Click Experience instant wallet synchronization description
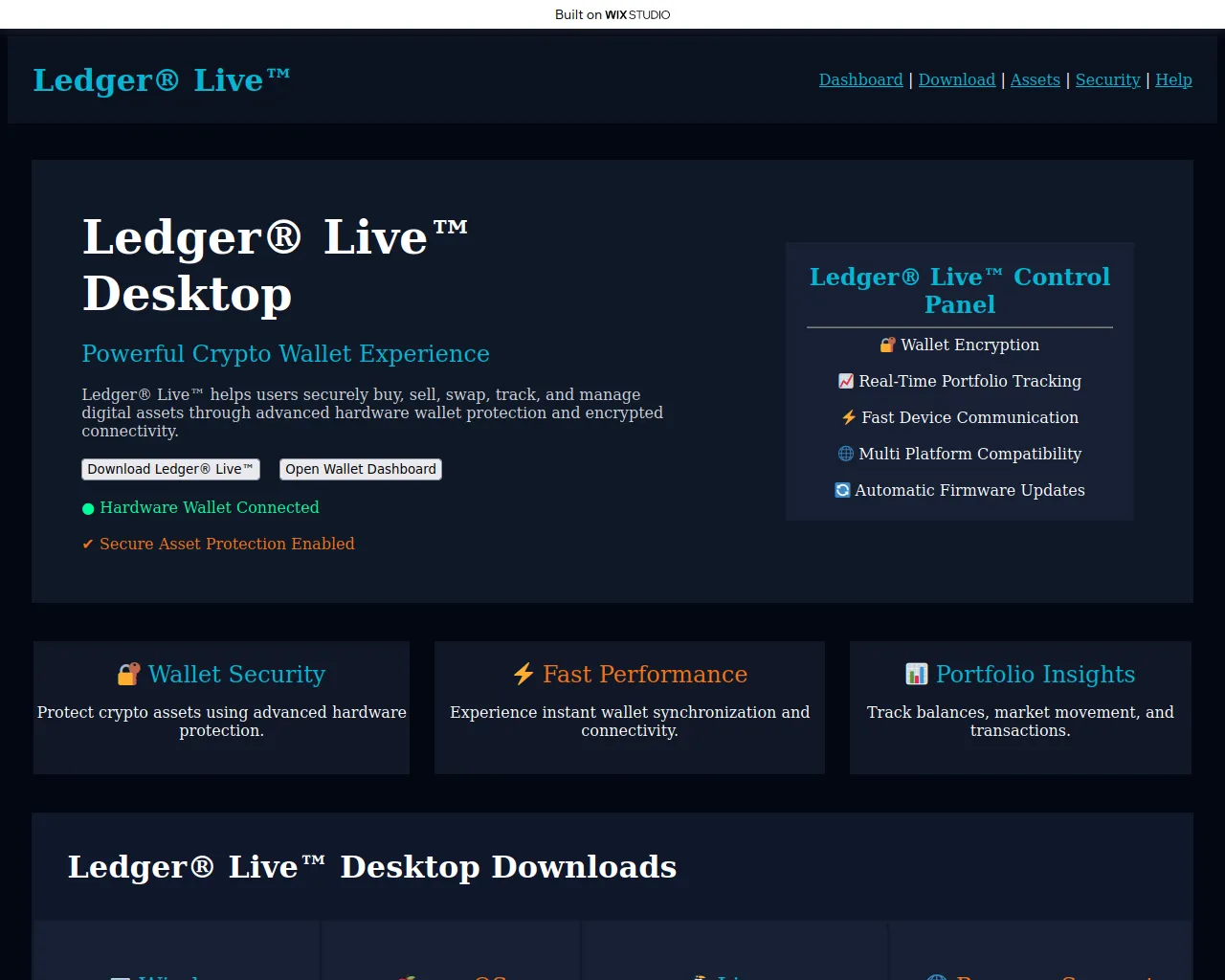The height and width of the screenshot is (980, 1225). (630, 721)
